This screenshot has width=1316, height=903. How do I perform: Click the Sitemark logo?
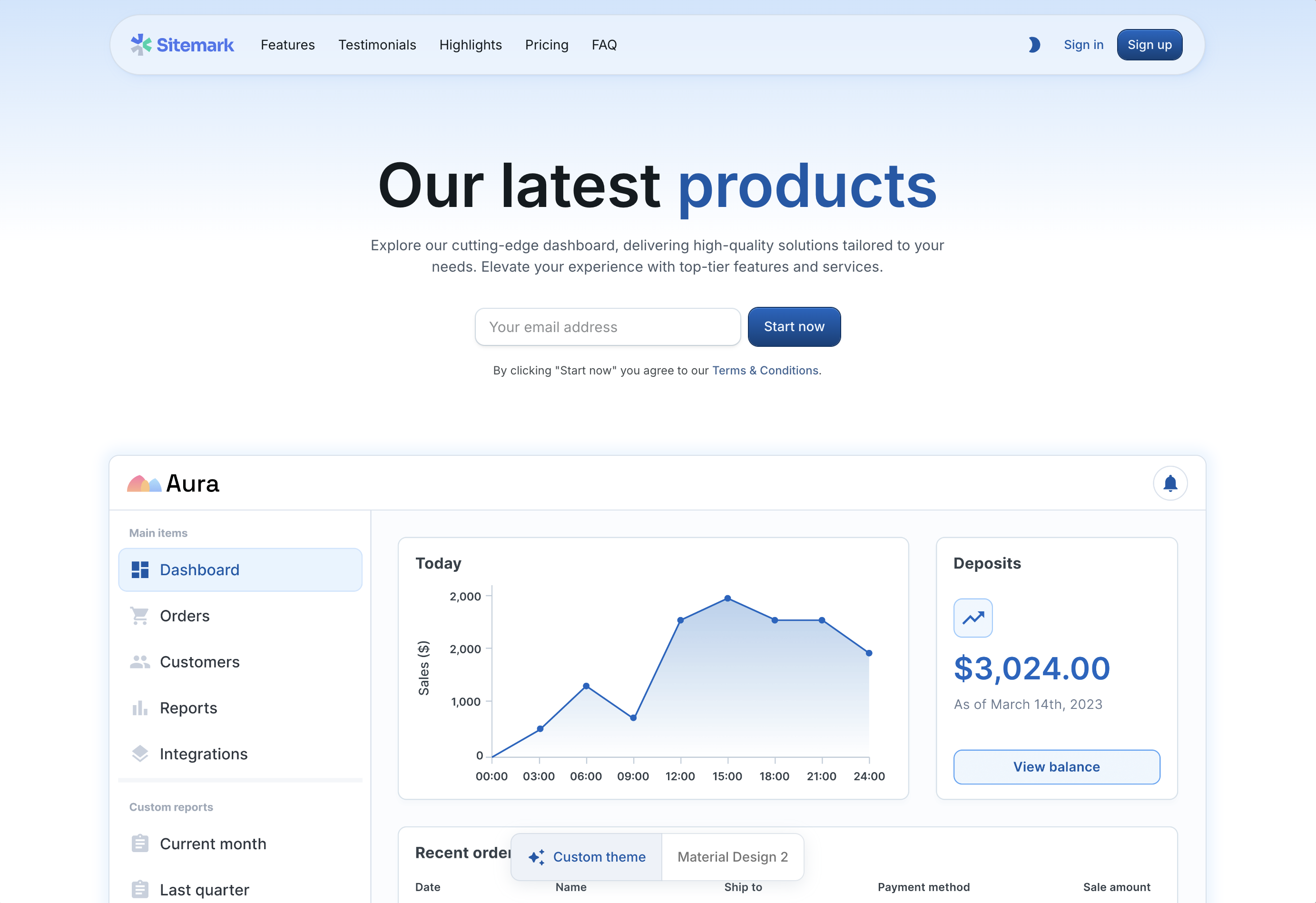point(182,45)
